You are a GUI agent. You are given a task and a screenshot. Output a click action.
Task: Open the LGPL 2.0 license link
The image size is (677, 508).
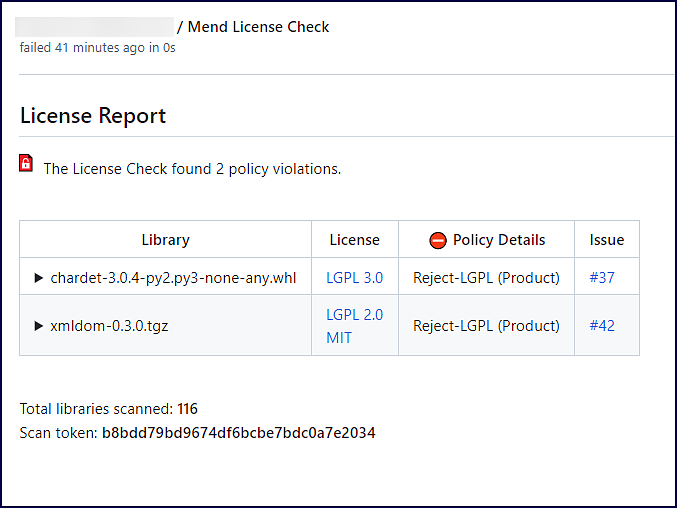pyautogui.click(x=354, y=314)
